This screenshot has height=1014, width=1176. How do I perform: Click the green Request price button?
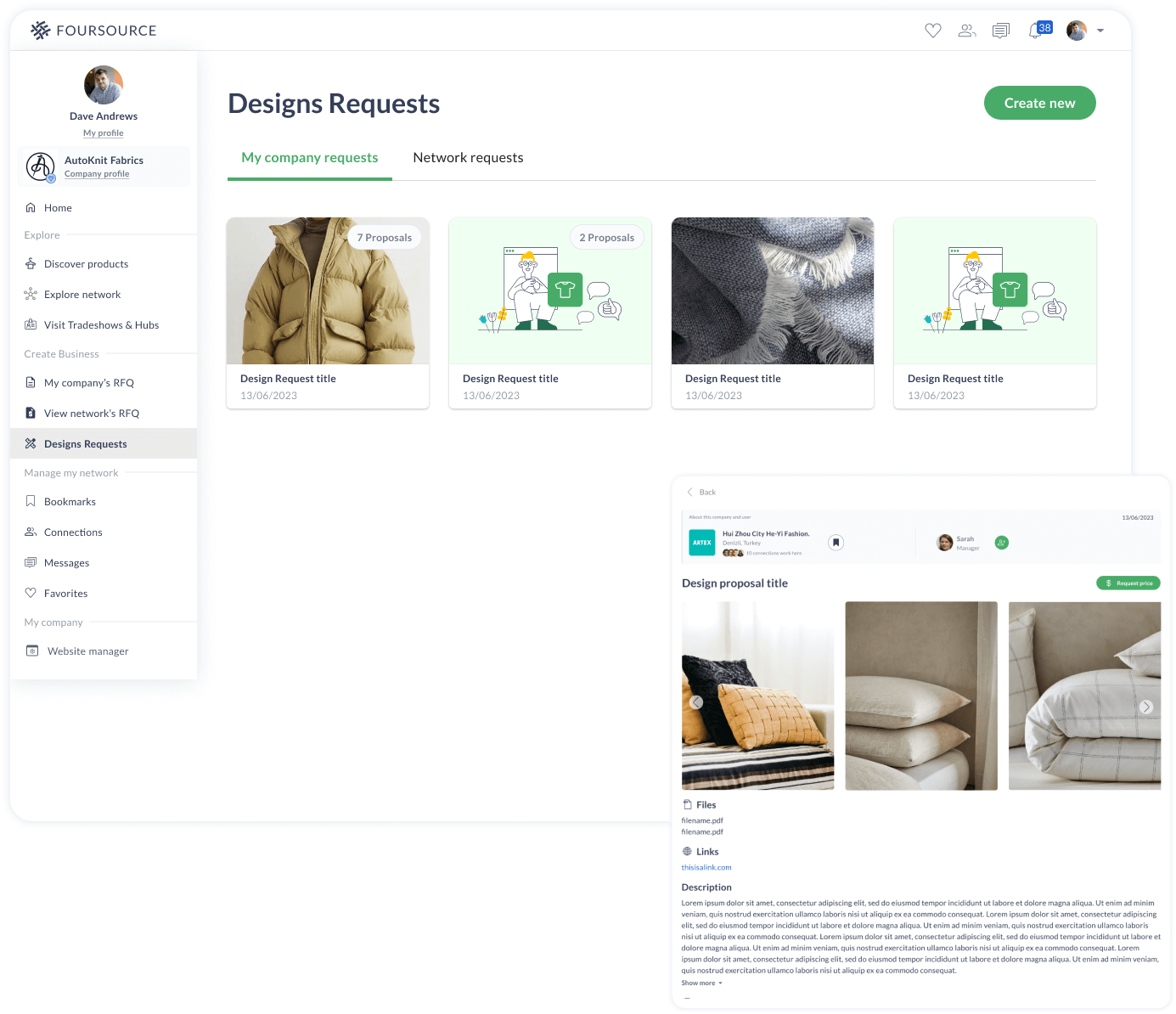(1128, 583)
